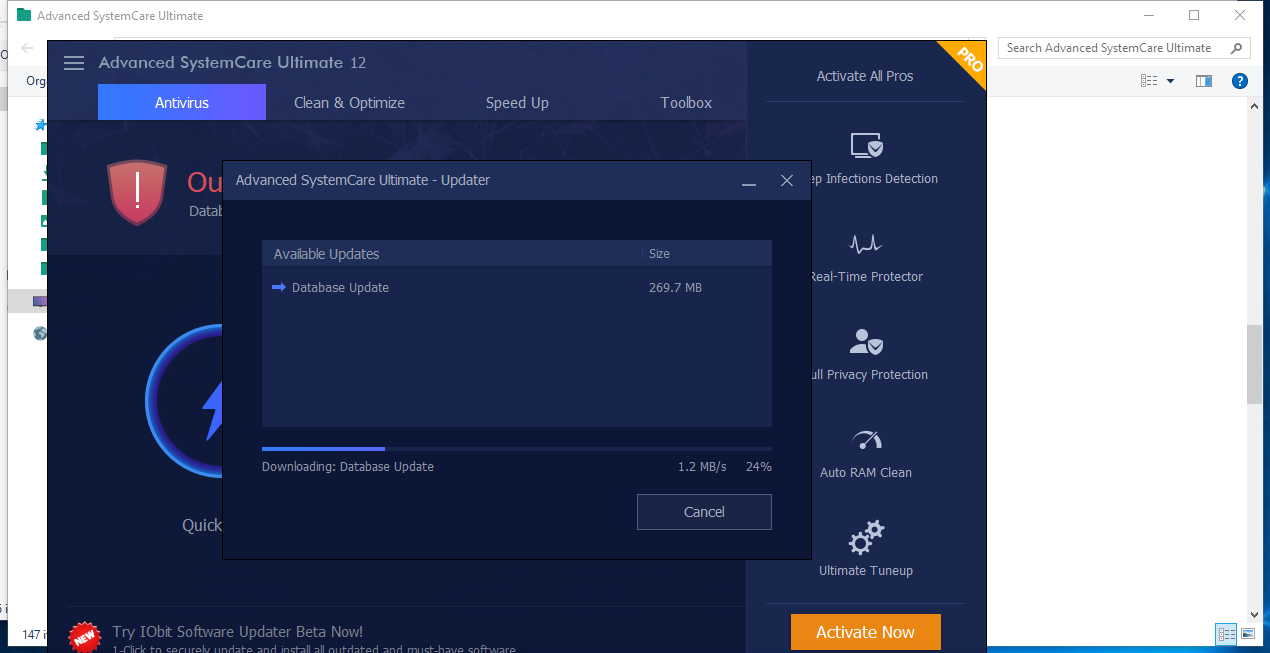Select the Toolbox tab
The width and height of the screenshot is (1270, 653).
pyautogui.click(x=686, y=103)
